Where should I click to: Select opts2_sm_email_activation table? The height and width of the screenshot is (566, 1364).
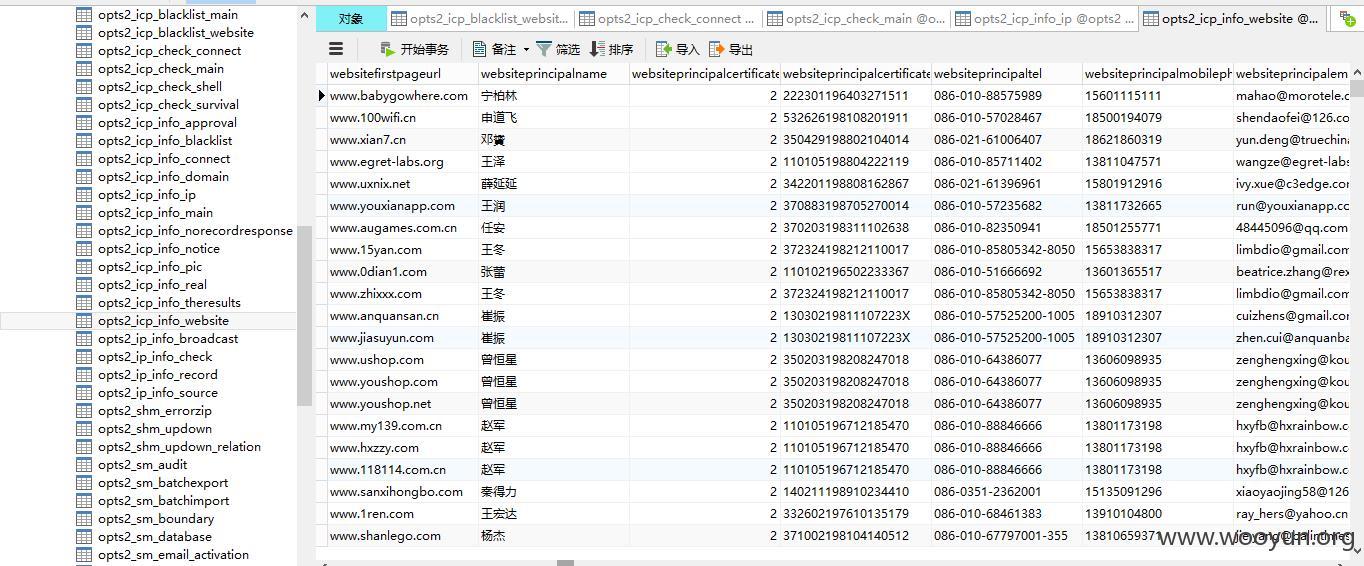(x=173, y=555)
